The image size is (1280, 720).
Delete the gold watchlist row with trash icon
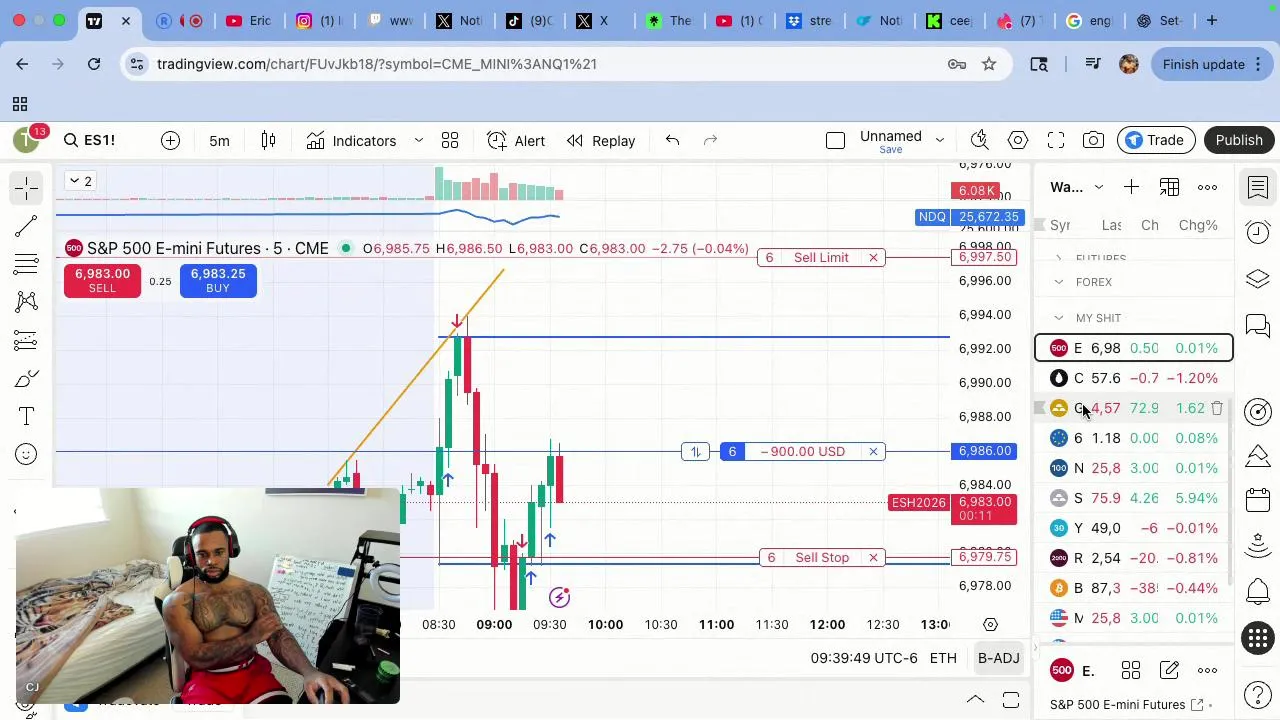(x=1217, y=408)
